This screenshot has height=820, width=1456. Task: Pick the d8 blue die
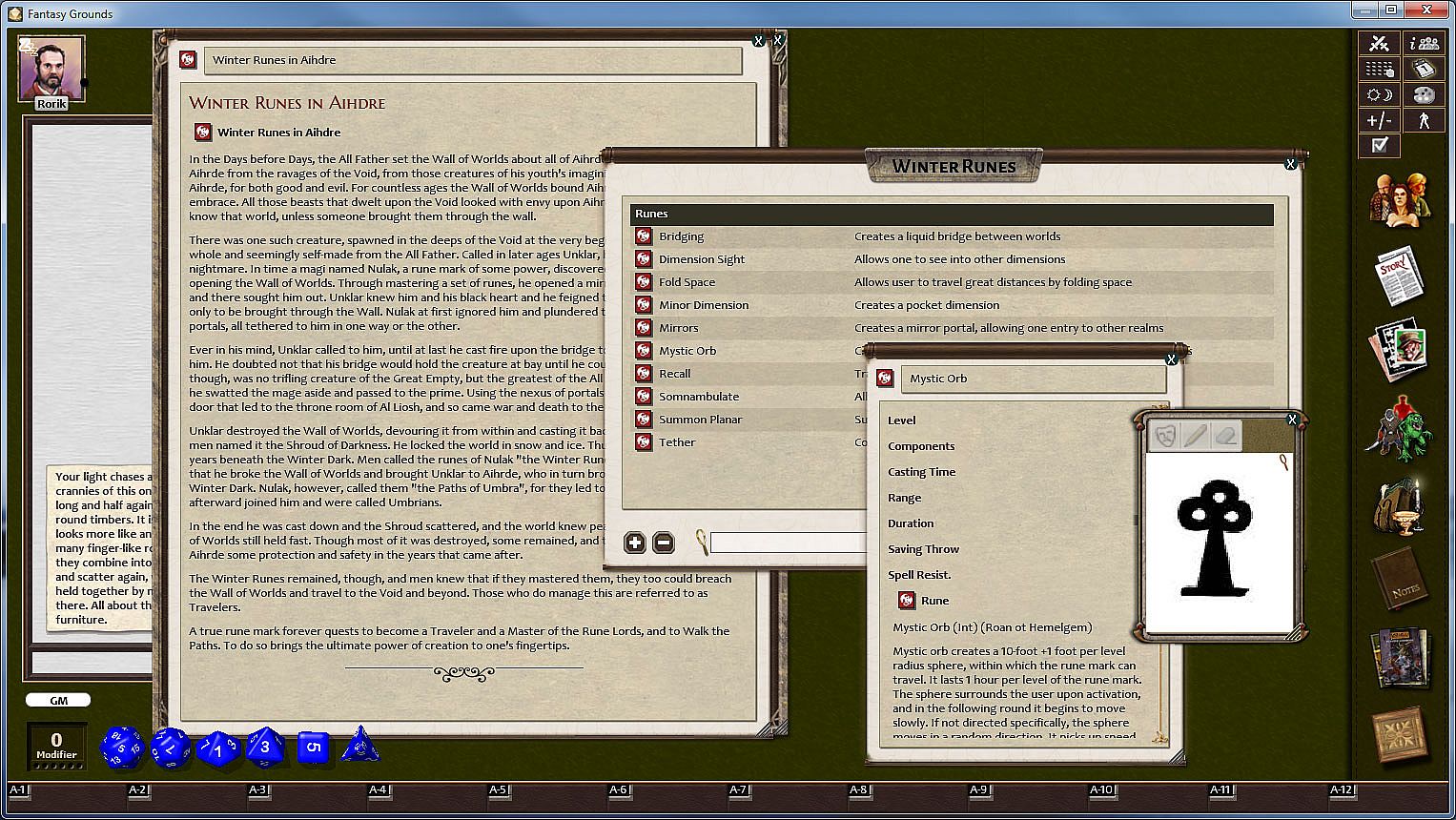(x=265, y=747)
